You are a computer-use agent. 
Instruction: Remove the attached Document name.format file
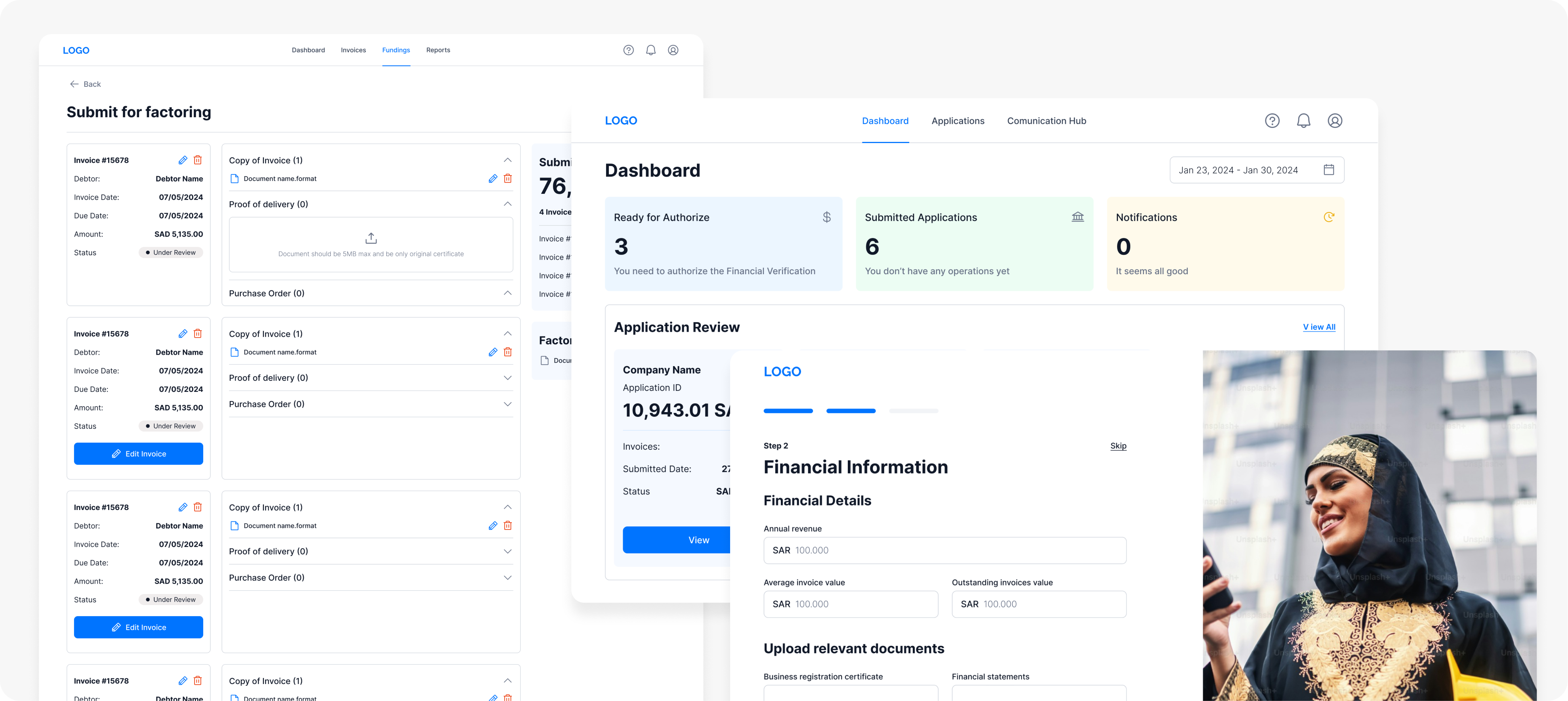pyautogui.click(x=508, y=178)
